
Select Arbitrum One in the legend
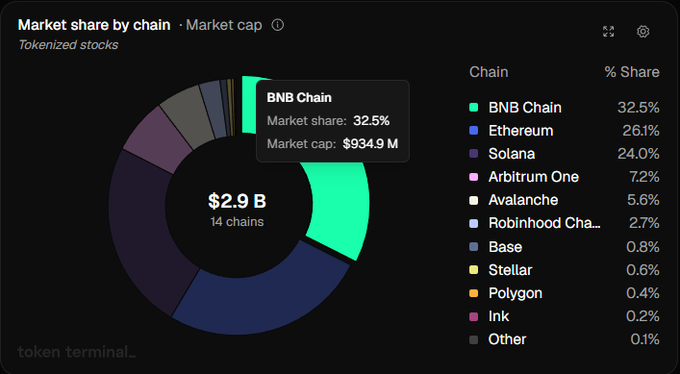533,177
